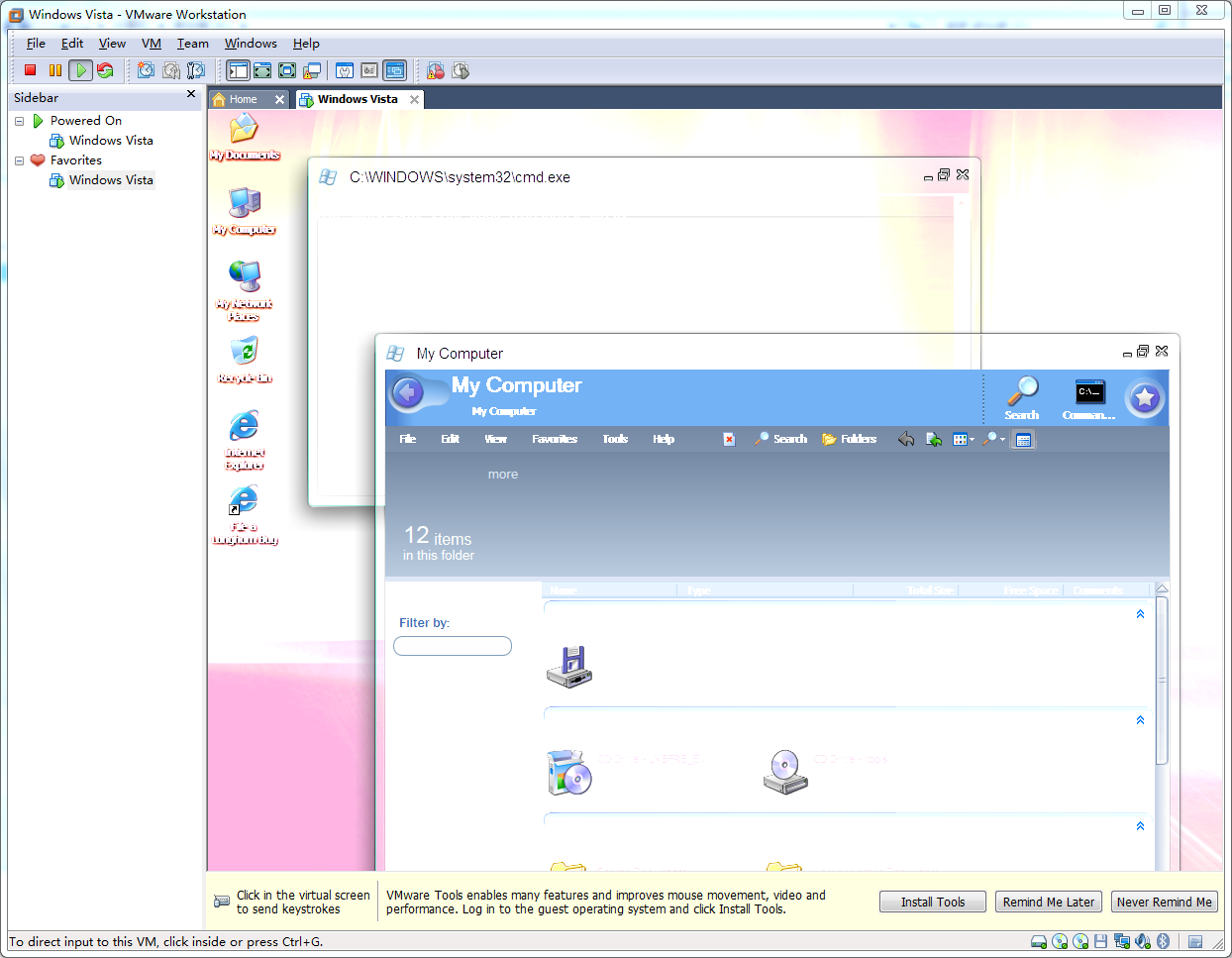Toggle the console view toolbar button
Screen dimensions: 1232x958
click(394, 70)
